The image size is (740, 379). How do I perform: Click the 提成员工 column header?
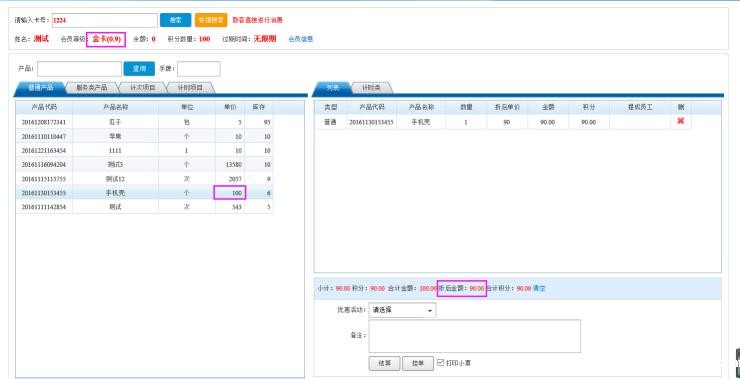coord(640,108)
